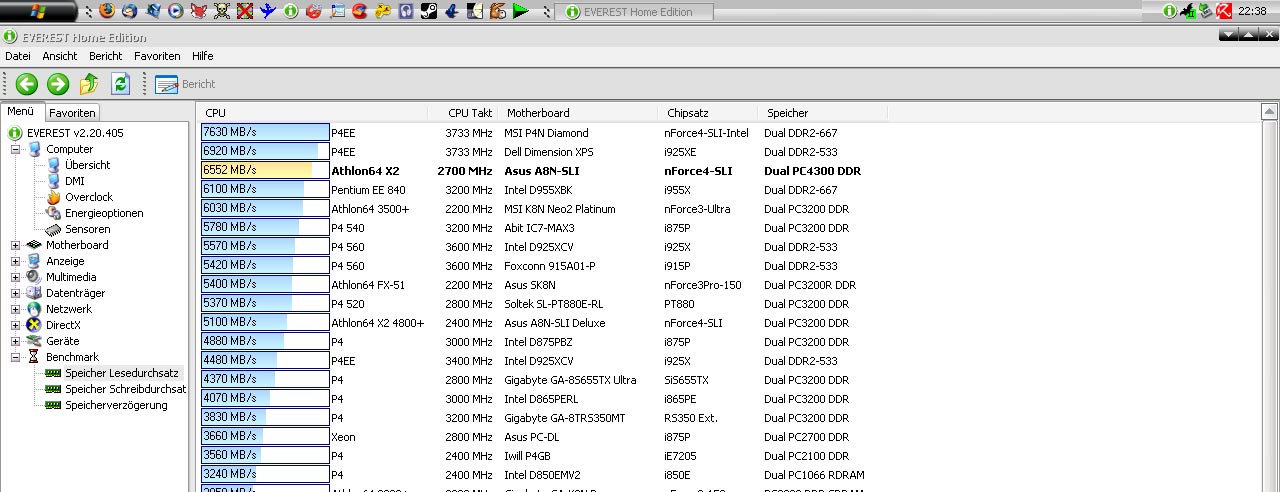This screenshot has width=1280, height=492.
Task: Launch Thunderbird from the quick launch bar
Action: click(x=130, y=11)
